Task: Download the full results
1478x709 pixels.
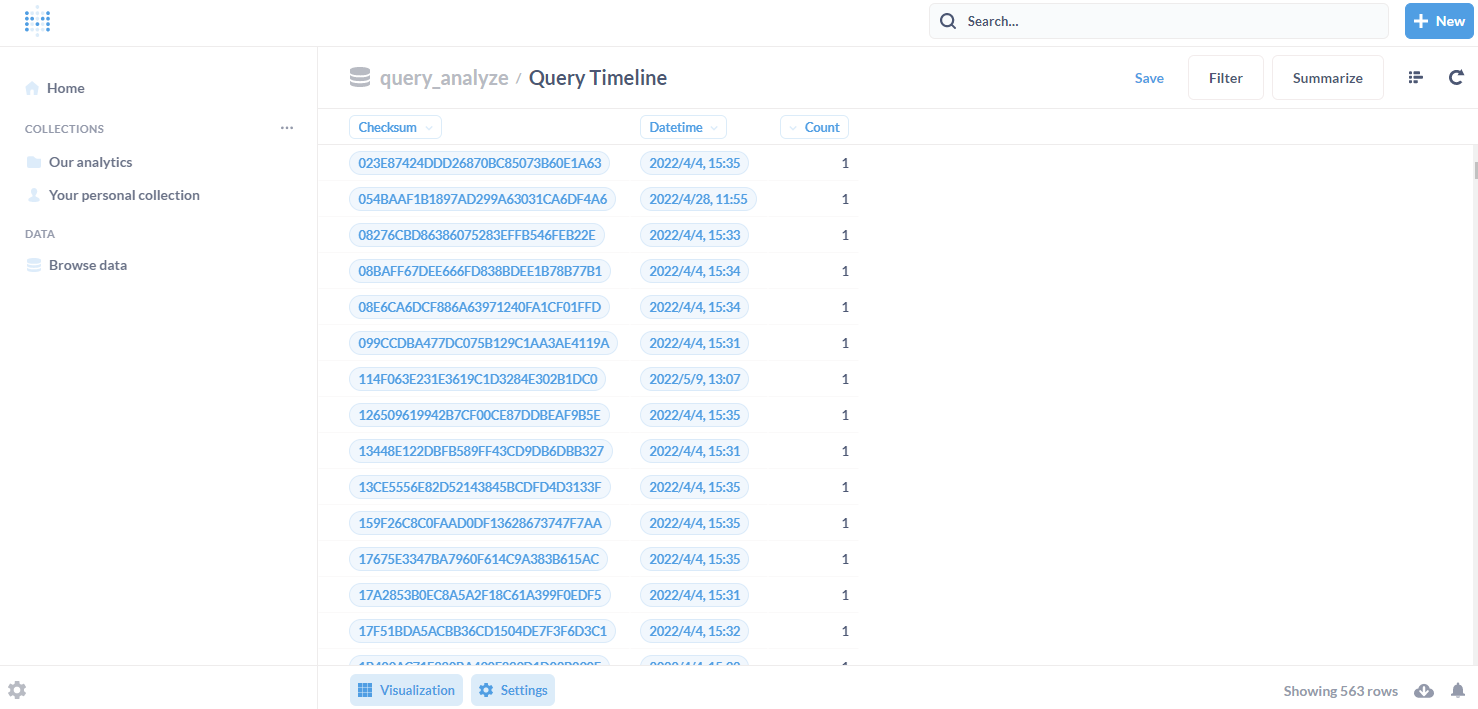Action: click(x=1424, y=691)
